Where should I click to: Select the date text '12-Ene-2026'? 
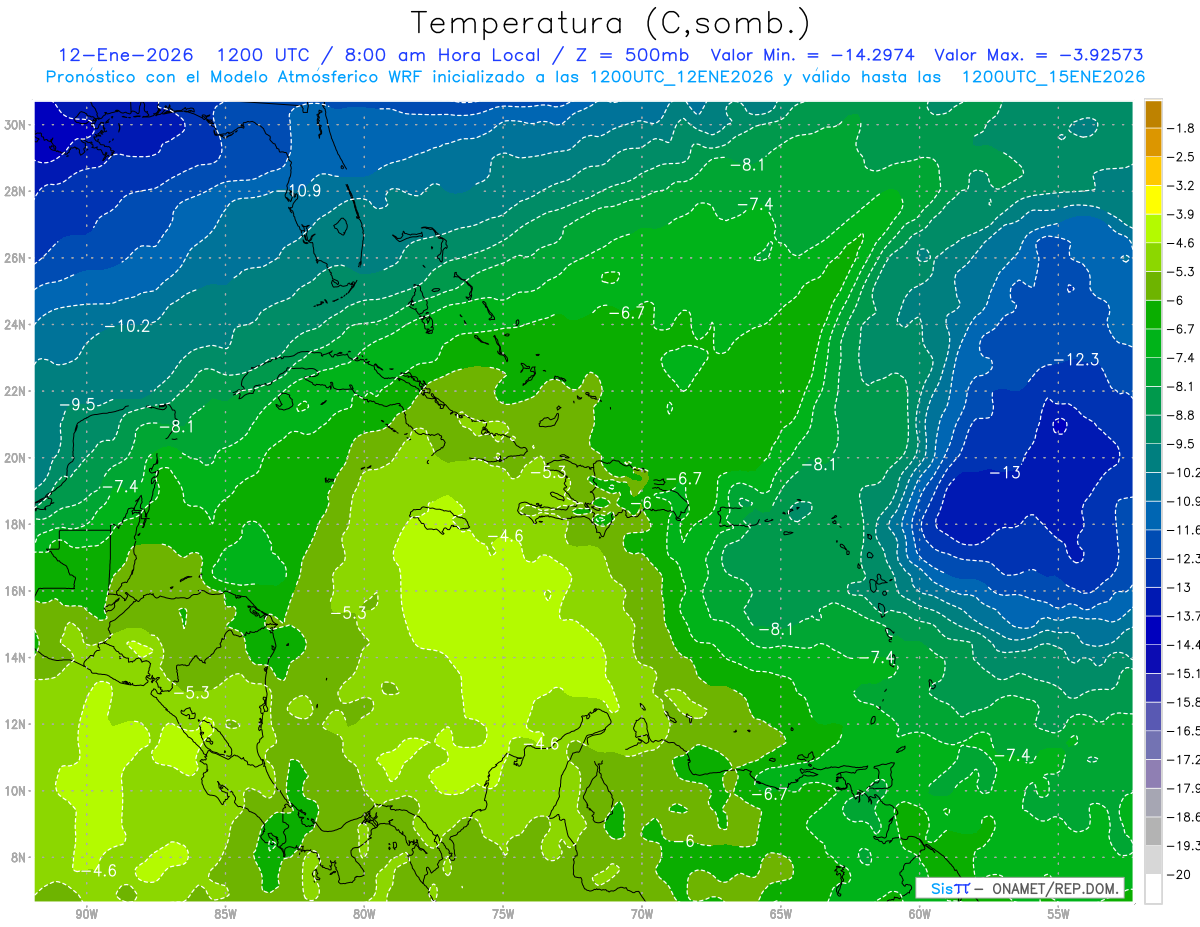coord(126,55)
